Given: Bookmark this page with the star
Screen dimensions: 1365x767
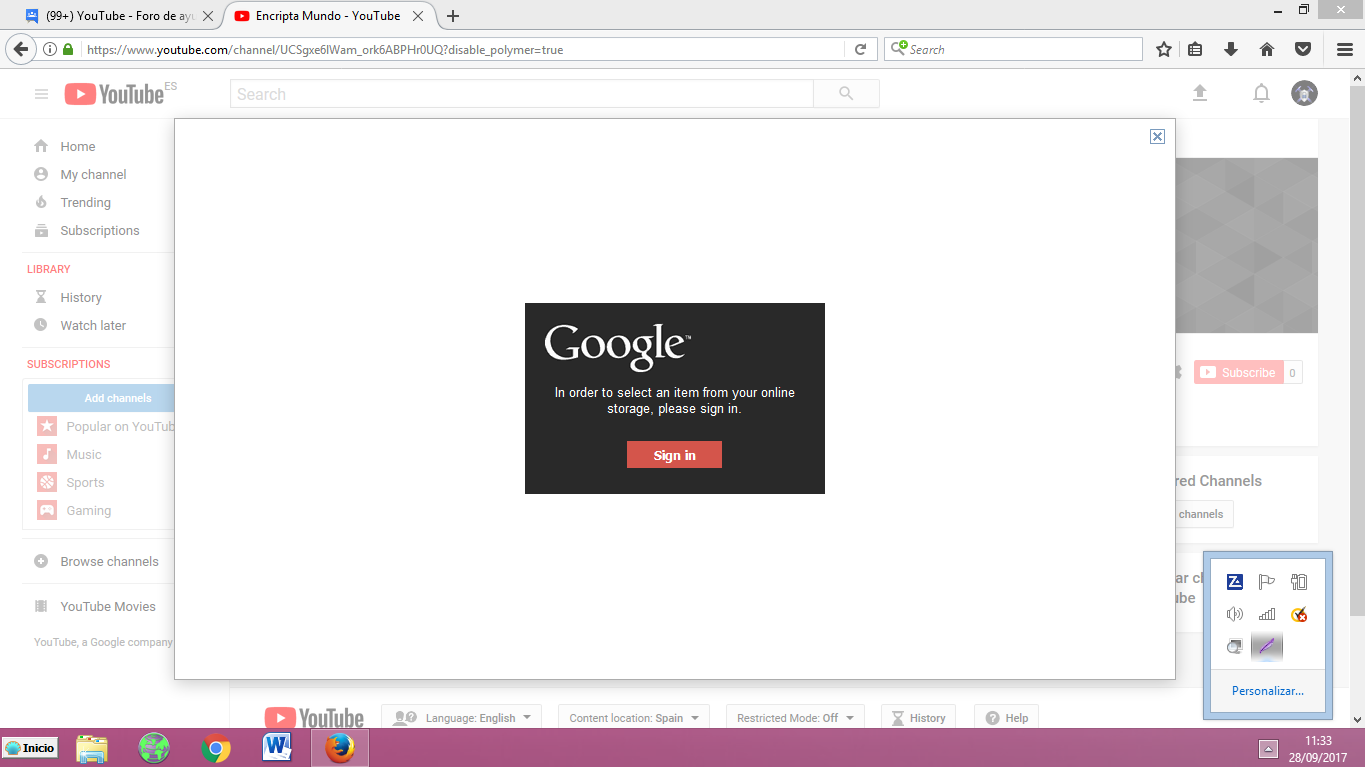Looking at the screenshot, I should coord(1164,49).
